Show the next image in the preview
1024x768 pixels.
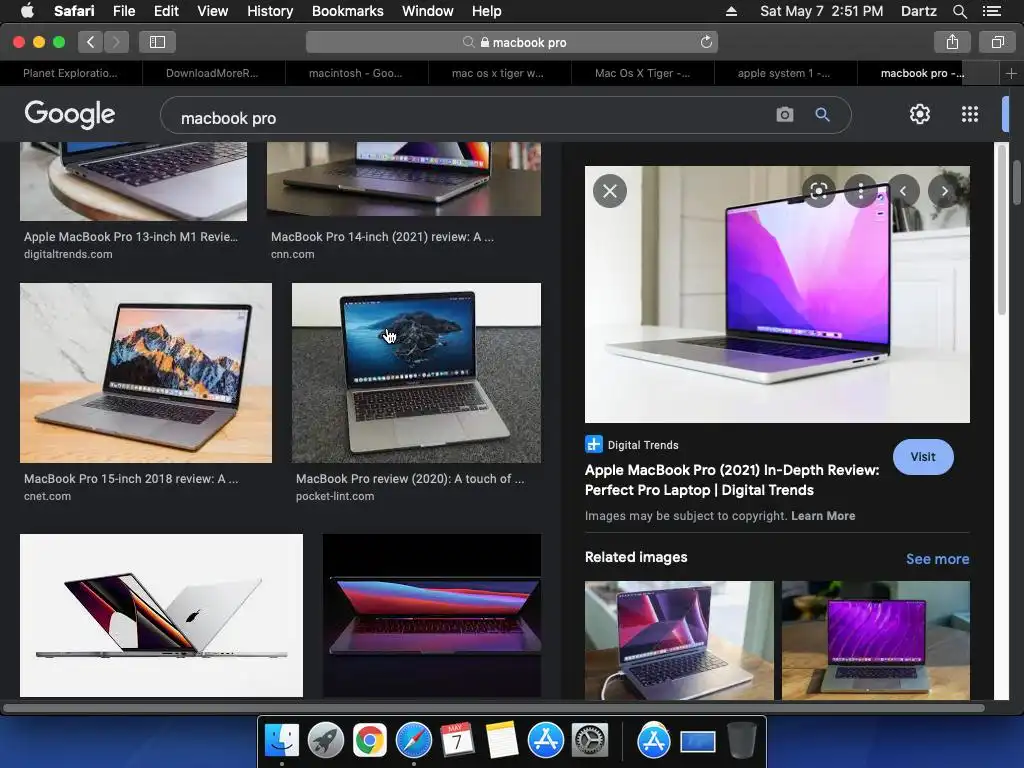point(945,191)
